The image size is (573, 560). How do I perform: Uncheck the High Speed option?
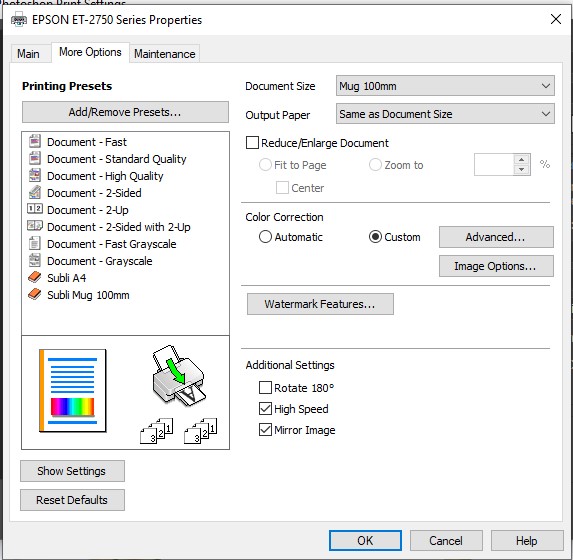point(265,409)
